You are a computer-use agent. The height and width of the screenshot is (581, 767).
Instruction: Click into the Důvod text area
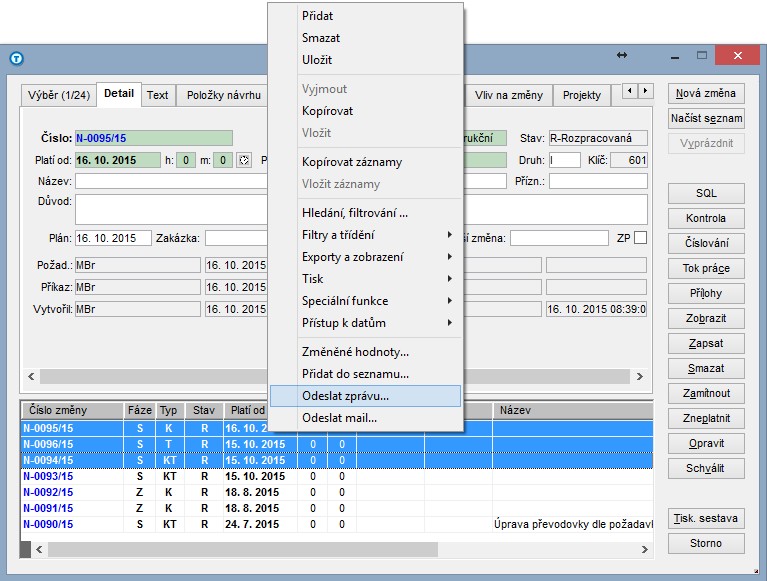click(171, 210)
